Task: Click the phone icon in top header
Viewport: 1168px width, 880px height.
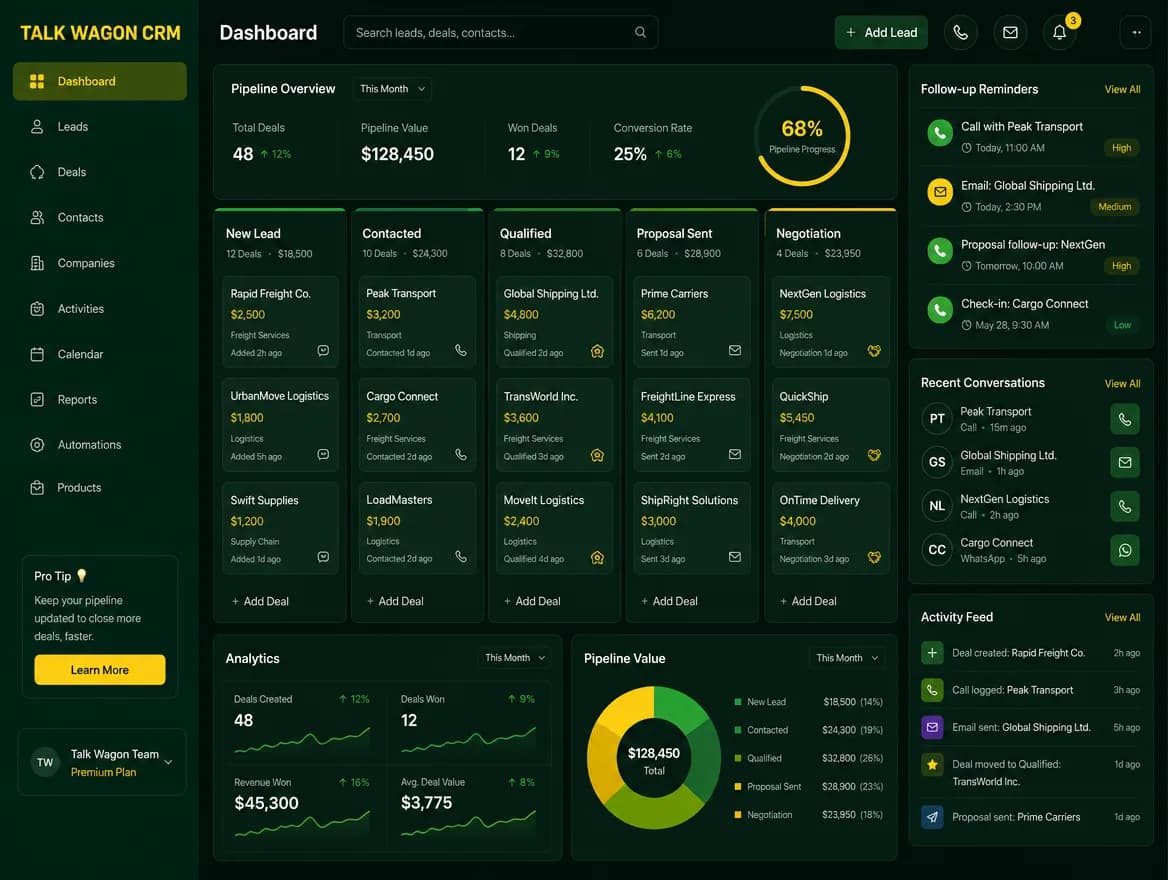Action: coord(960,33)
